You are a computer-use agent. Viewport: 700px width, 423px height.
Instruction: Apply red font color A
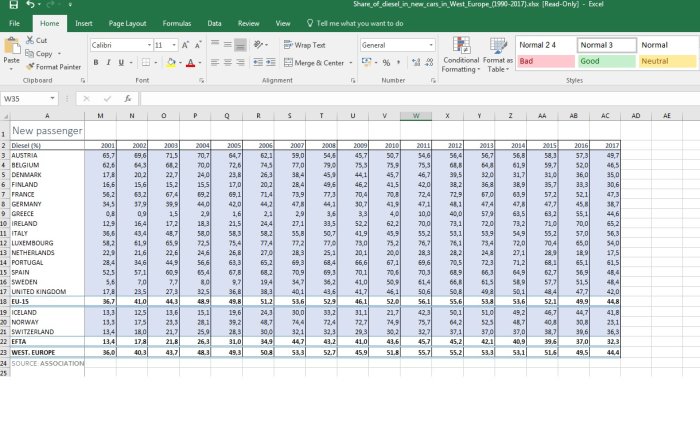191,63
